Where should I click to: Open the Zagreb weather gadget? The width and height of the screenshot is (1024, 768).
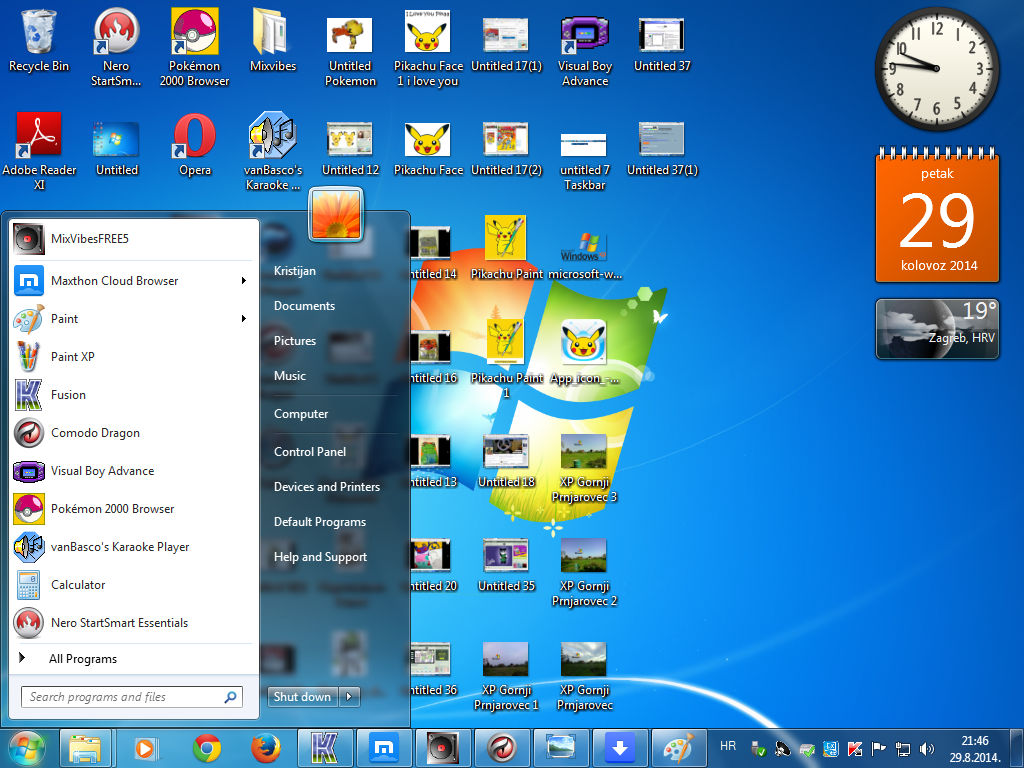click(936, 329)
